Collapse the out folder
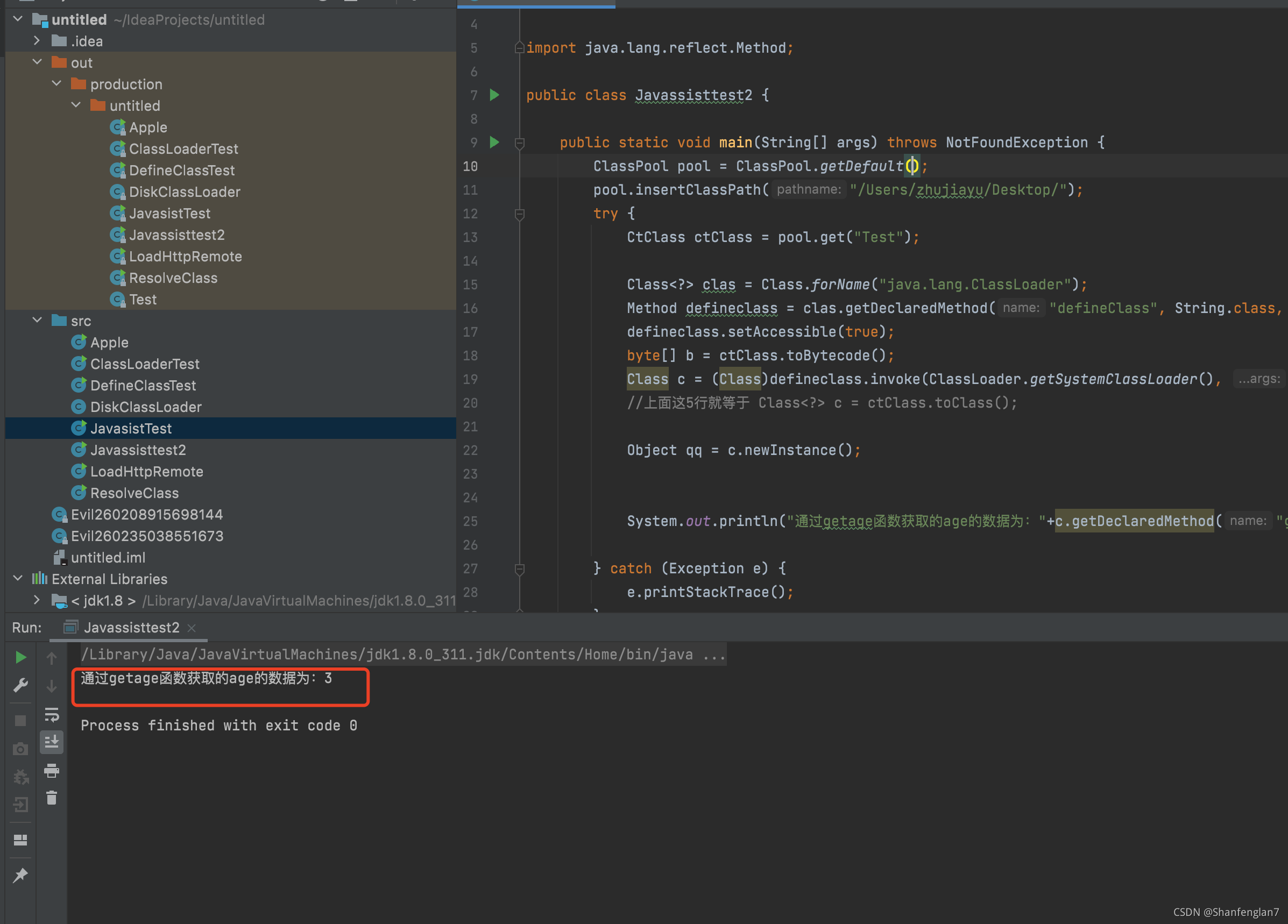 pyautogui.click(x=38, y=62)
